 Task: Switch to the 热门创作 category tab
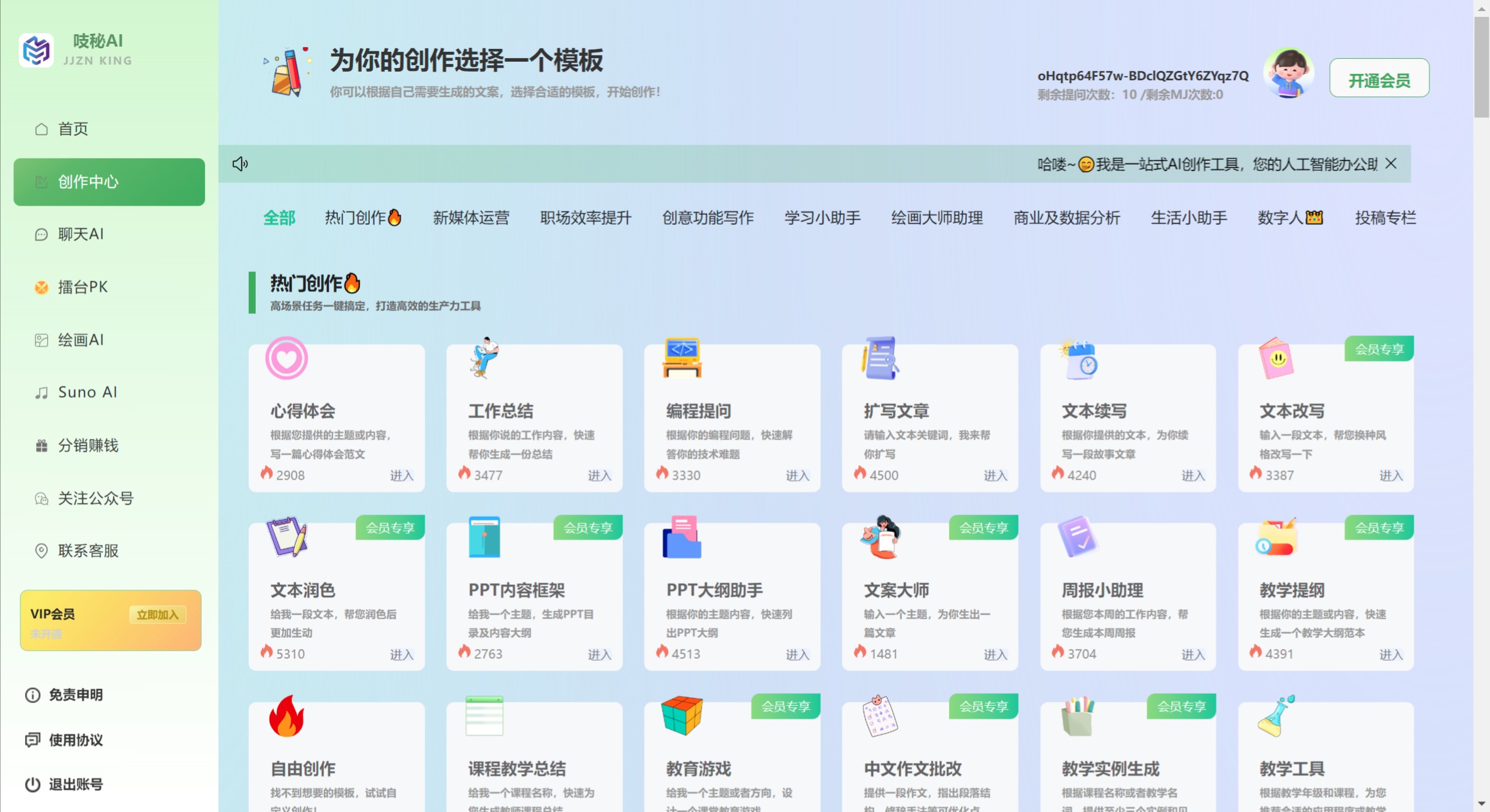[x=362, y=217]
